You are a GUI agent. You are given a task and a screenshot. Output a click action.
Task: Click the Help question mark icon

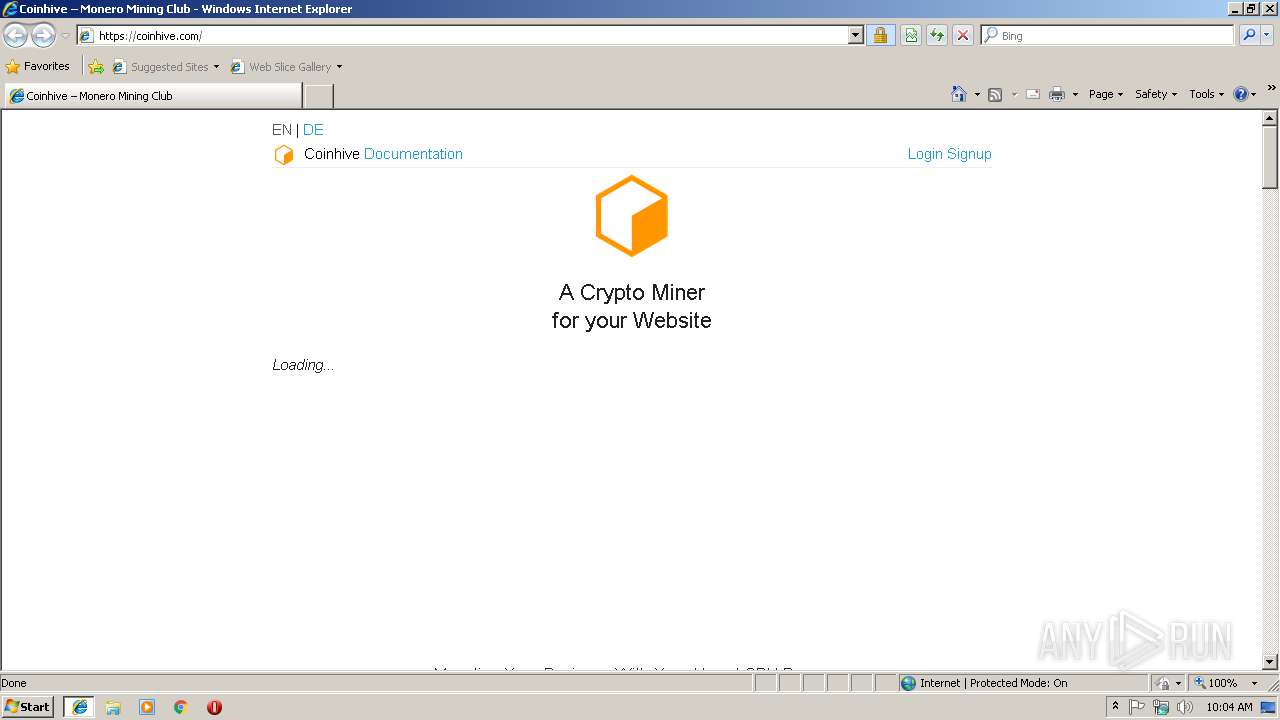pos(1241,94)
